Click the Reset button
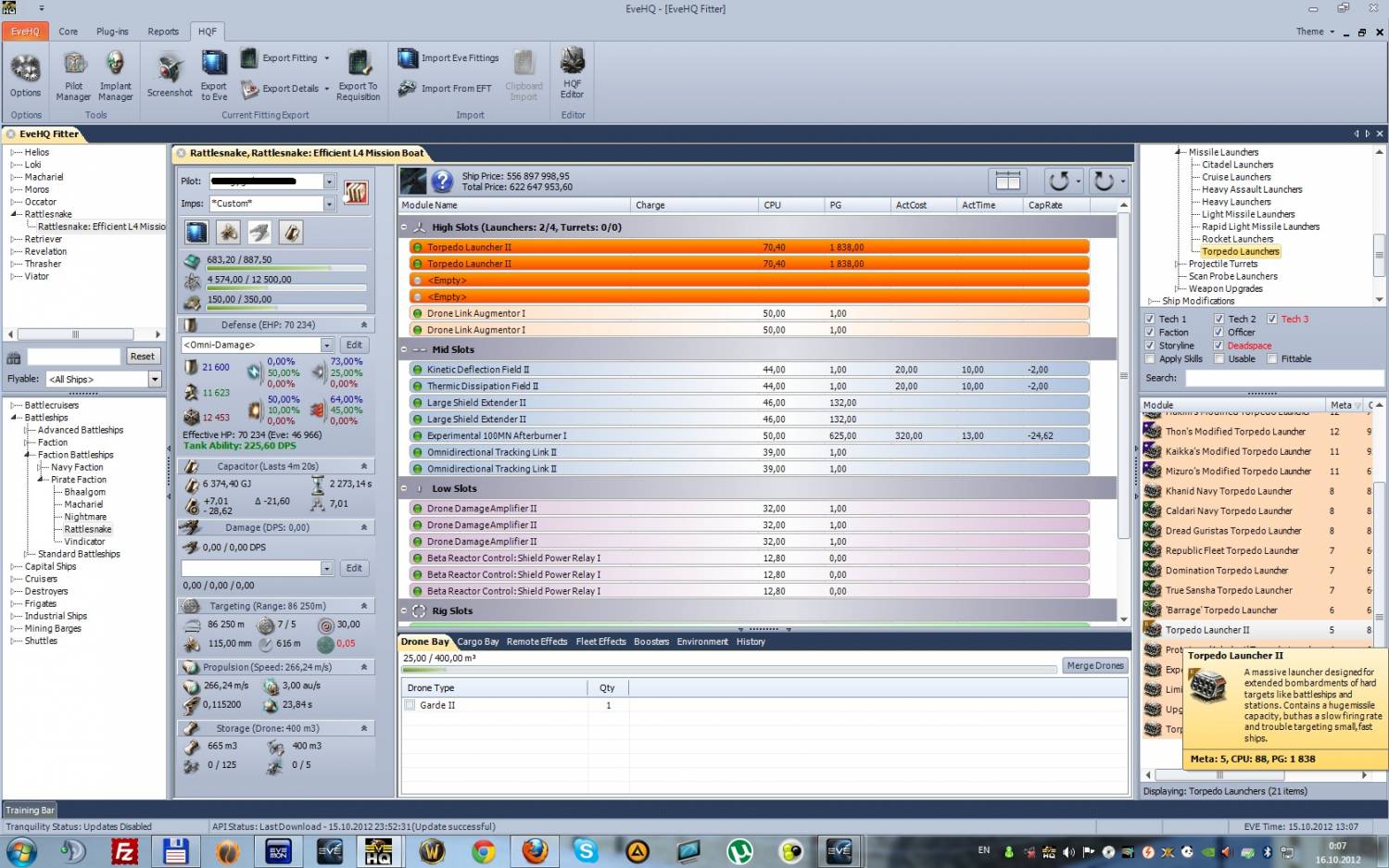This screenshot has height=868, width=1389. [142, 357]
